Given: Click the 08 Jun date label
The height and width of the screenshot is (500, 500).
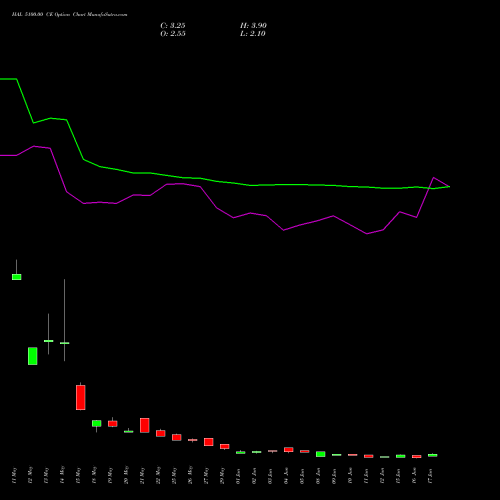Looking at the screenshot, I should click(318, 476).
